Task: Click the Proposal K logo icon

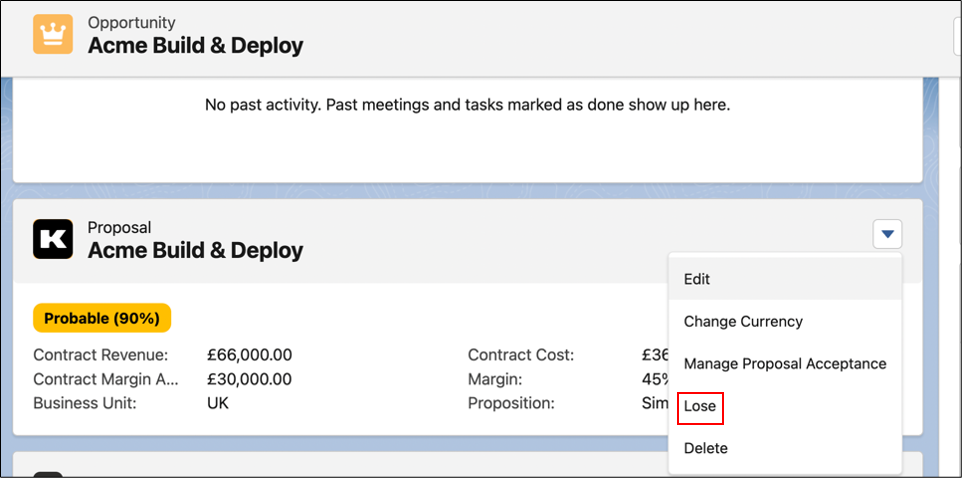Action: coord(53,239)
